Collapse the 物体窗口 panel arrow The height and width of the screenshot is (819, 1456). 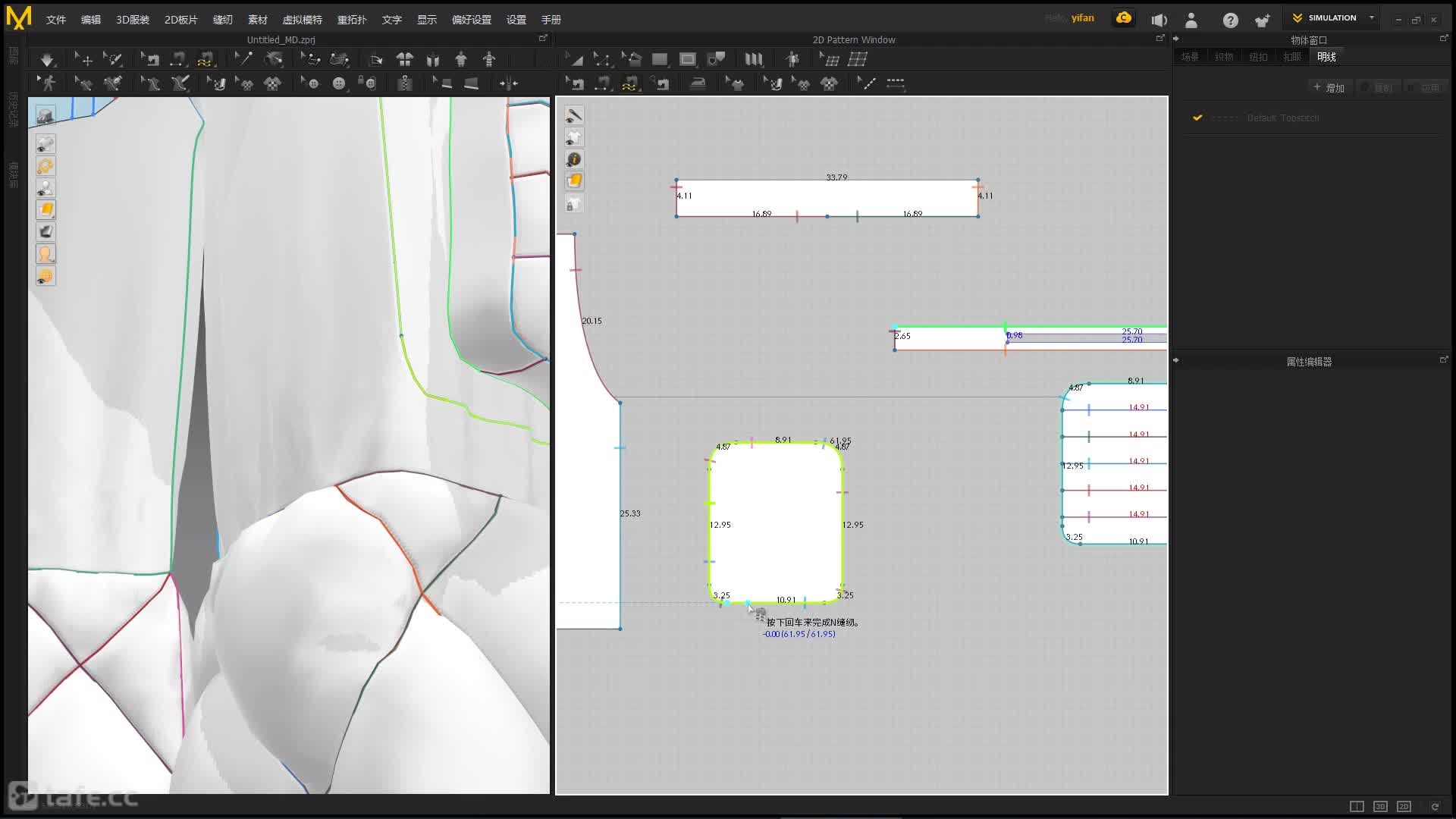click(1176, 39)
